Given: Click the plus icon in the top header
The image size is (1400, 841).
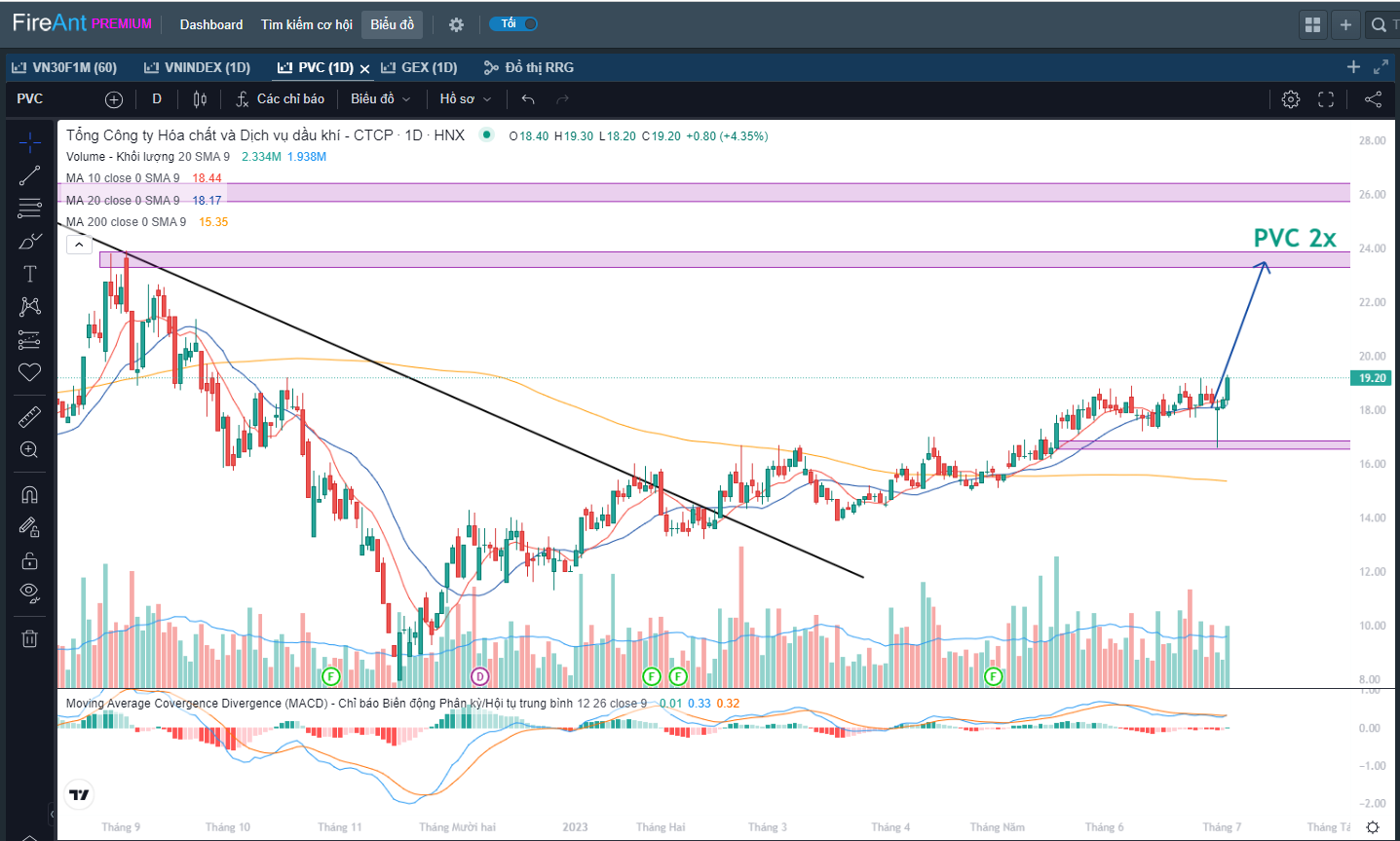Looking at the screenshot, I should pos(1346,24).
